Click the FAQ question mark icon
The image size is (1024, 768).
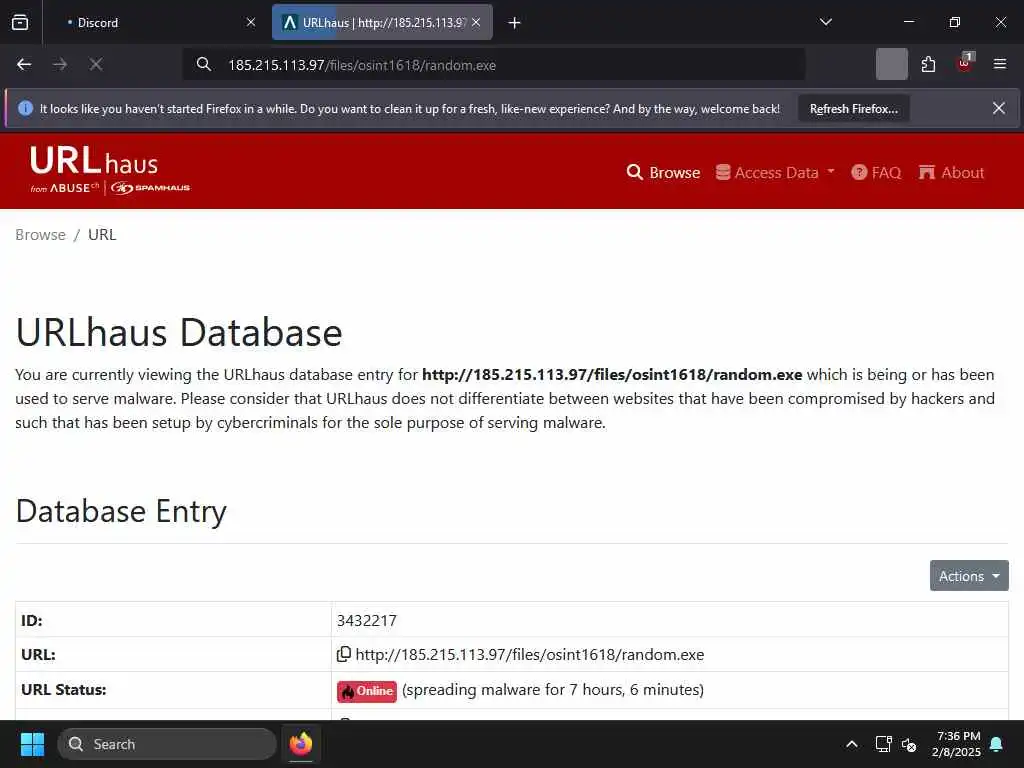(859, 172)
